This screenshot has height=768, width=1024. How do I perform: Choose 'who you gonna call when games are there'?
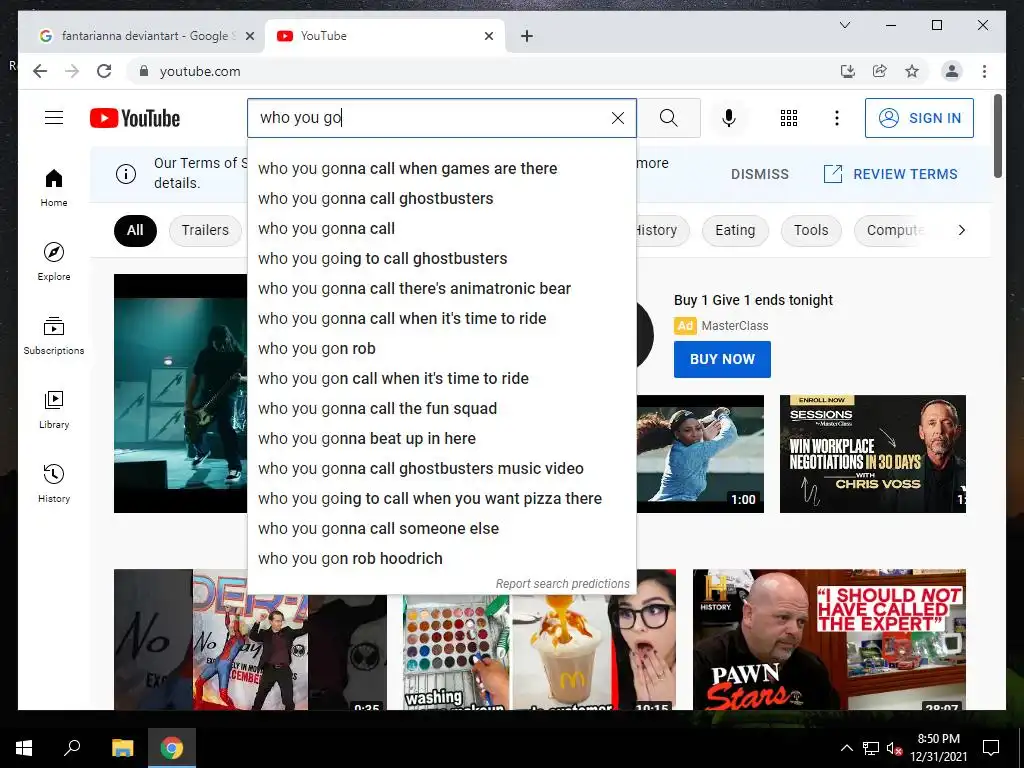(442, 168)
